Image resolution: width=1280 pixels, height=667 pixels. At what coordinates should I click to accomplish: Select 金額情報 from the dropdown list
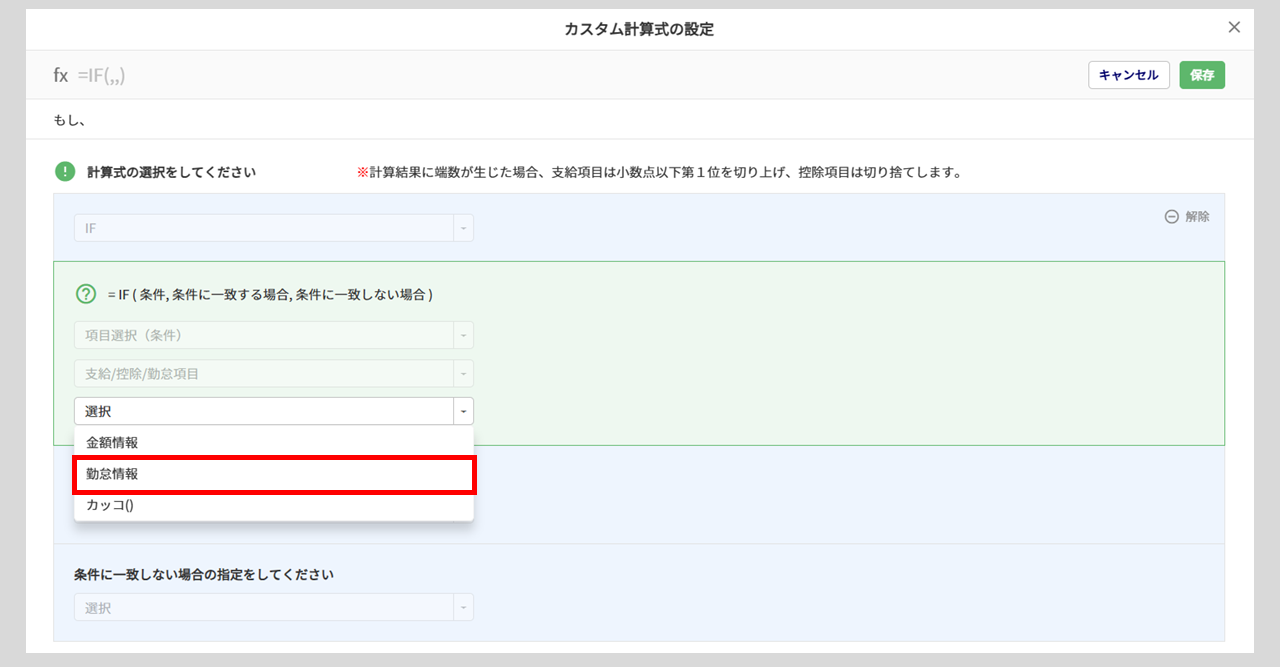(x=274, y=442)
